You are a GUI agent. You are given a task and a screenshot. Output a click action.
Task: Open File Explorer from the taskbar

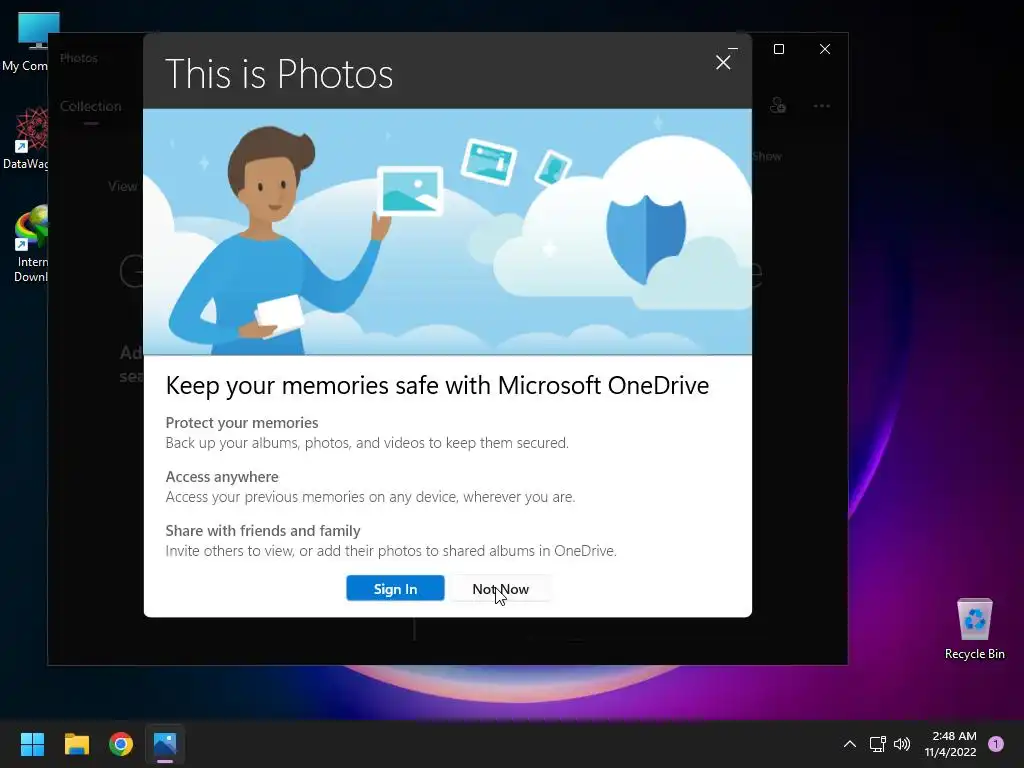coord(76,744)
